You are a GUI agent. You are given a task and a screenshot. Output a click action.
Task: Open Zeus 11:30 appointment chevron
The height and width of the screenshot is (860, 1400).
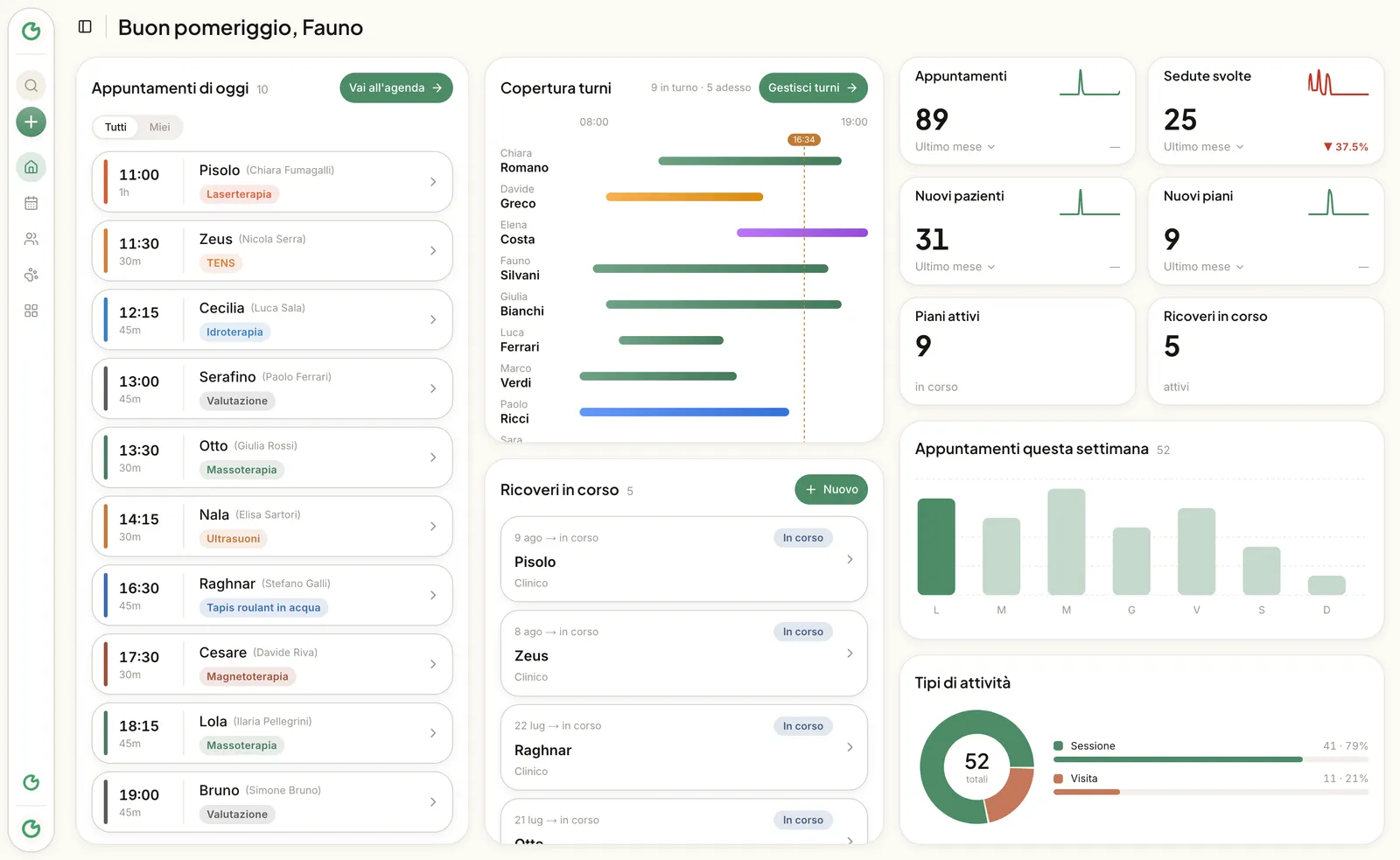tap(433, 251)
